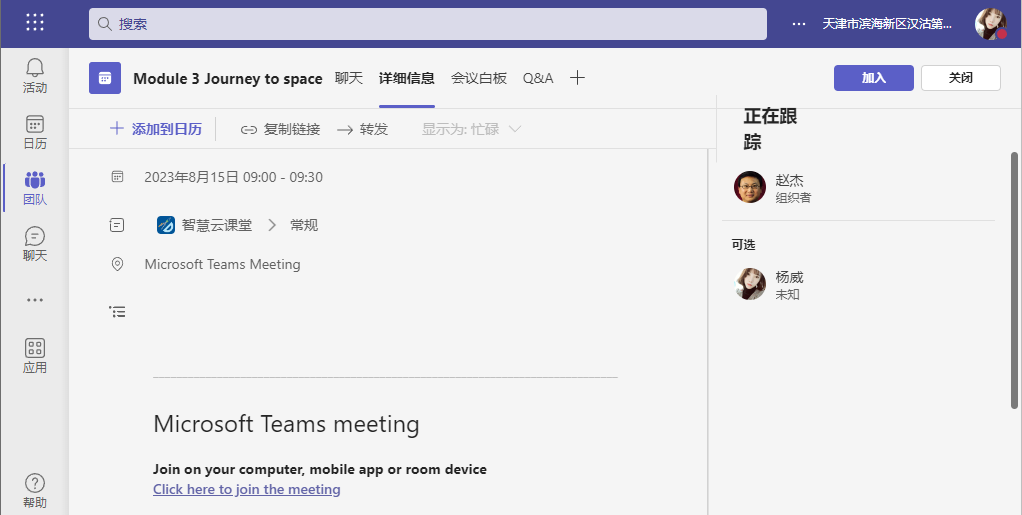Click the organization name 天津市滨海新区汉沽第...
The image size is (1022, 515).
tap(887, 24)
